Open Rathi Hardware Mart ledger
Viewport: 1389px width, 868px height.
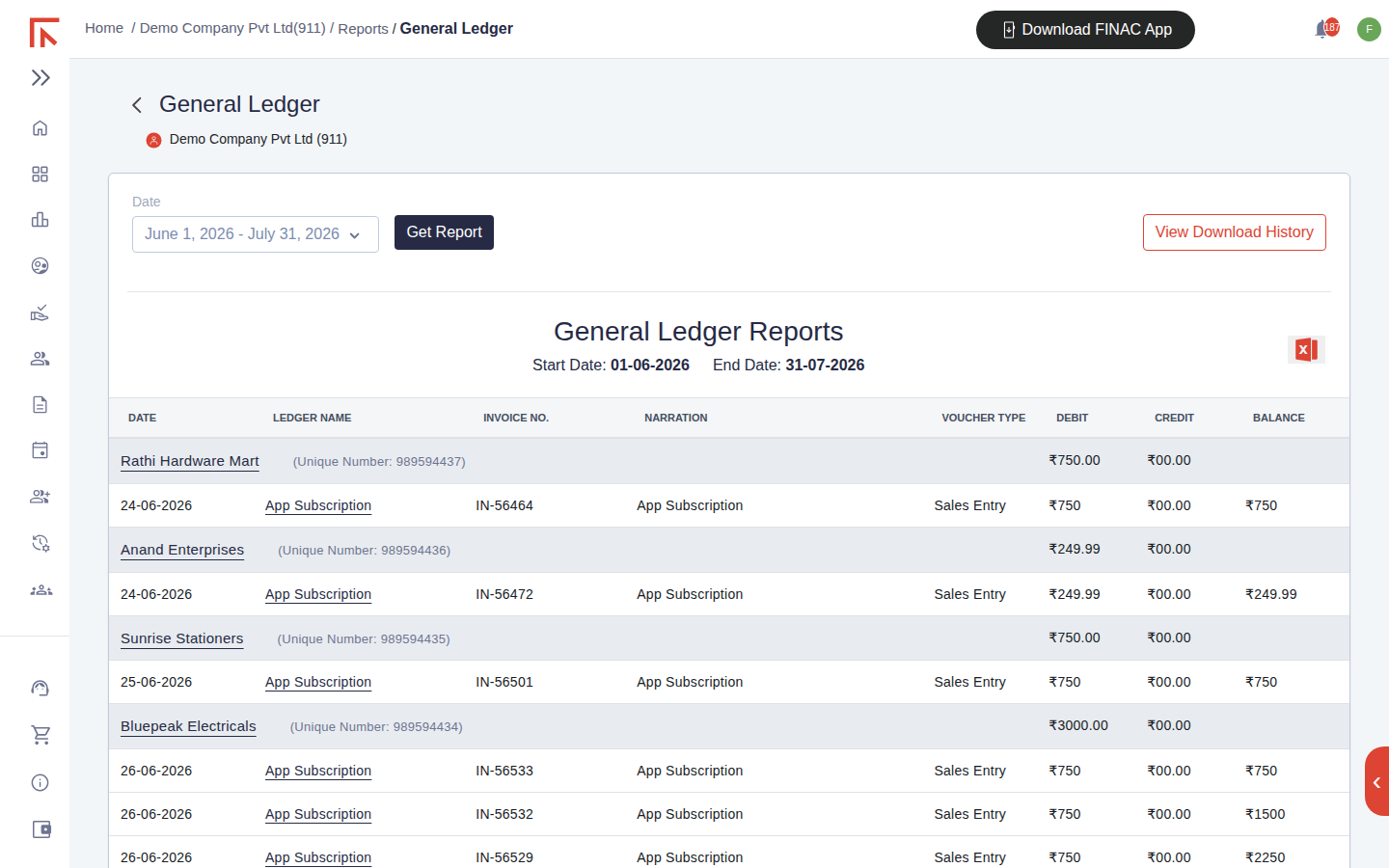[x=190, y=461]
